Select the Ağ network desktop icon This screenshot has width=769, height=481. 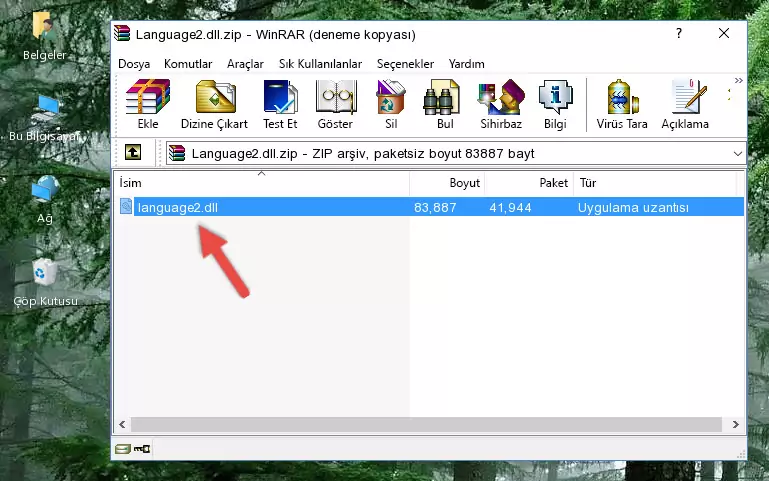point(45,200)
